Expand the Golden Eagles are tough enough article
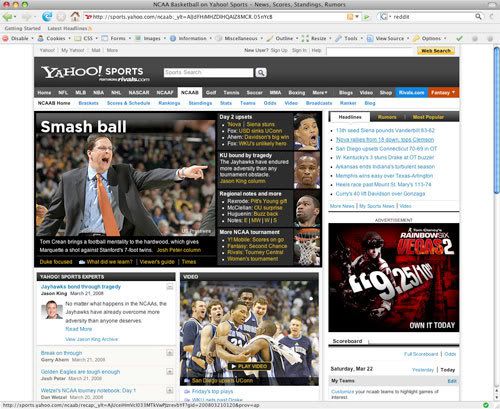This screenshot has height=409, width=500. (170, 371)
